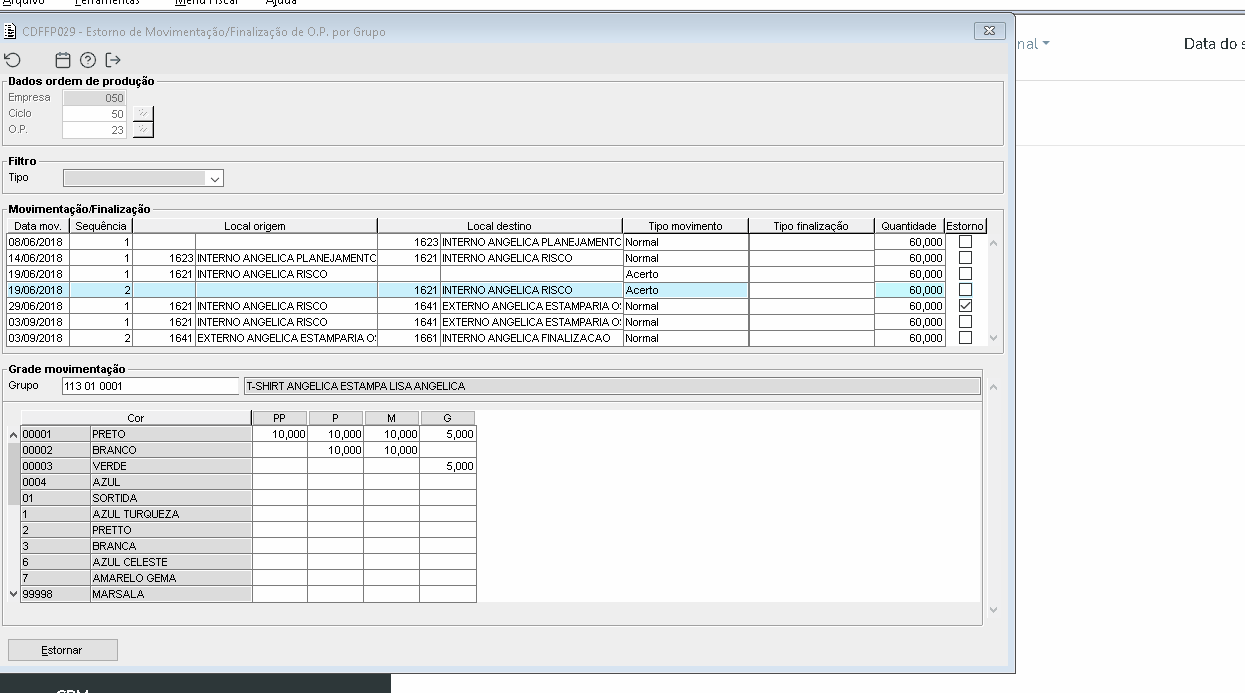
Task: Click INTERNO ANGELICA FINALIZACAO destination cell
Action: click(531, 338)
